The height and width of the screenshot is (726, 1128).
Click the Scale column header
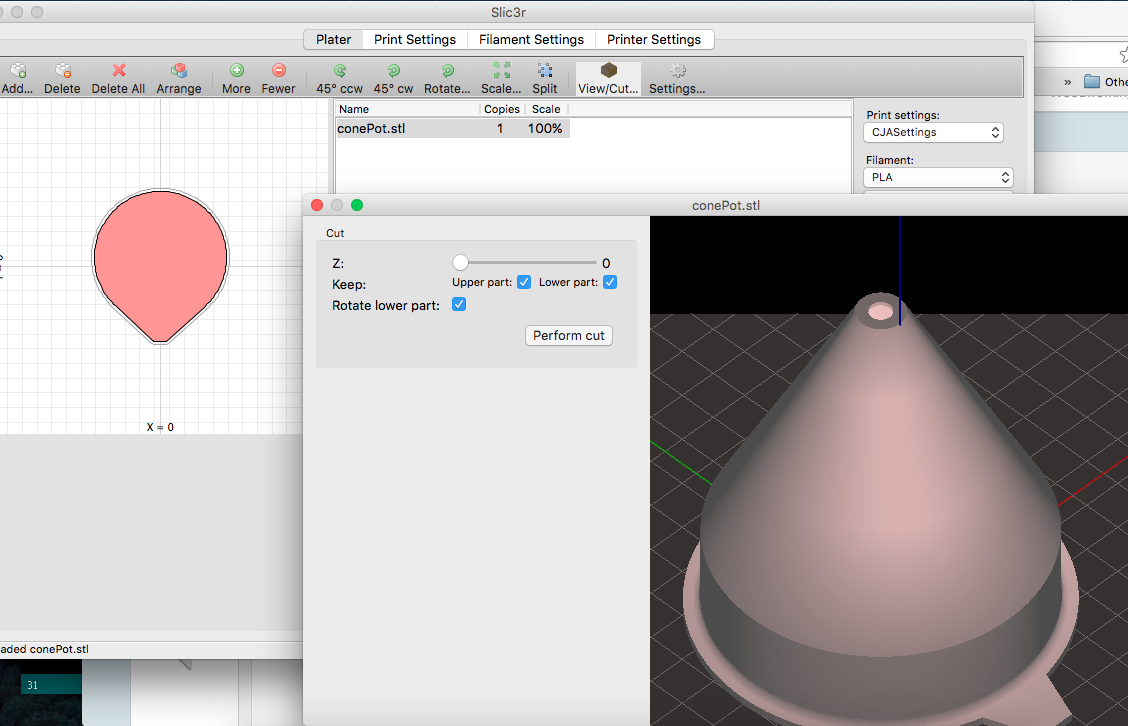tap(546, 109)
